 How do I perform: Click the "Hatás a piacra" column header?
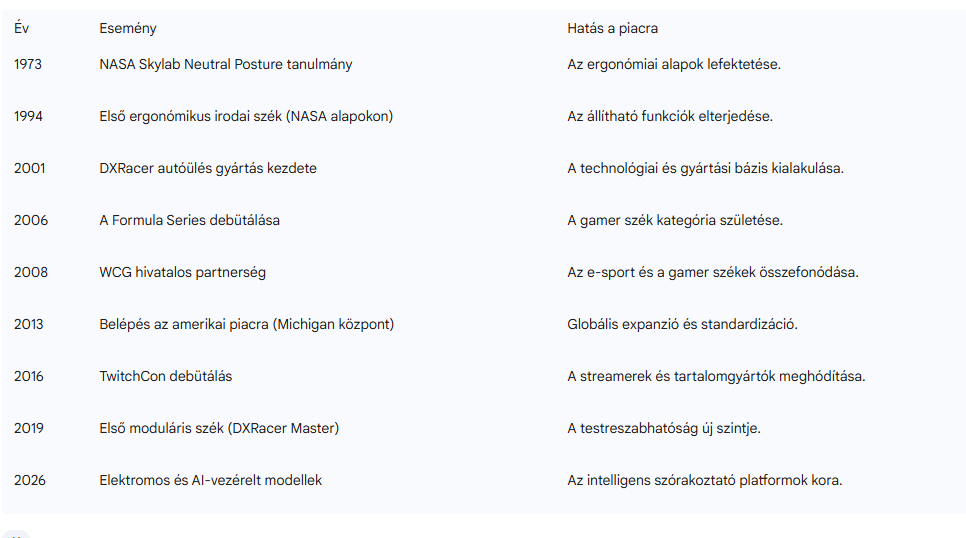612,29
